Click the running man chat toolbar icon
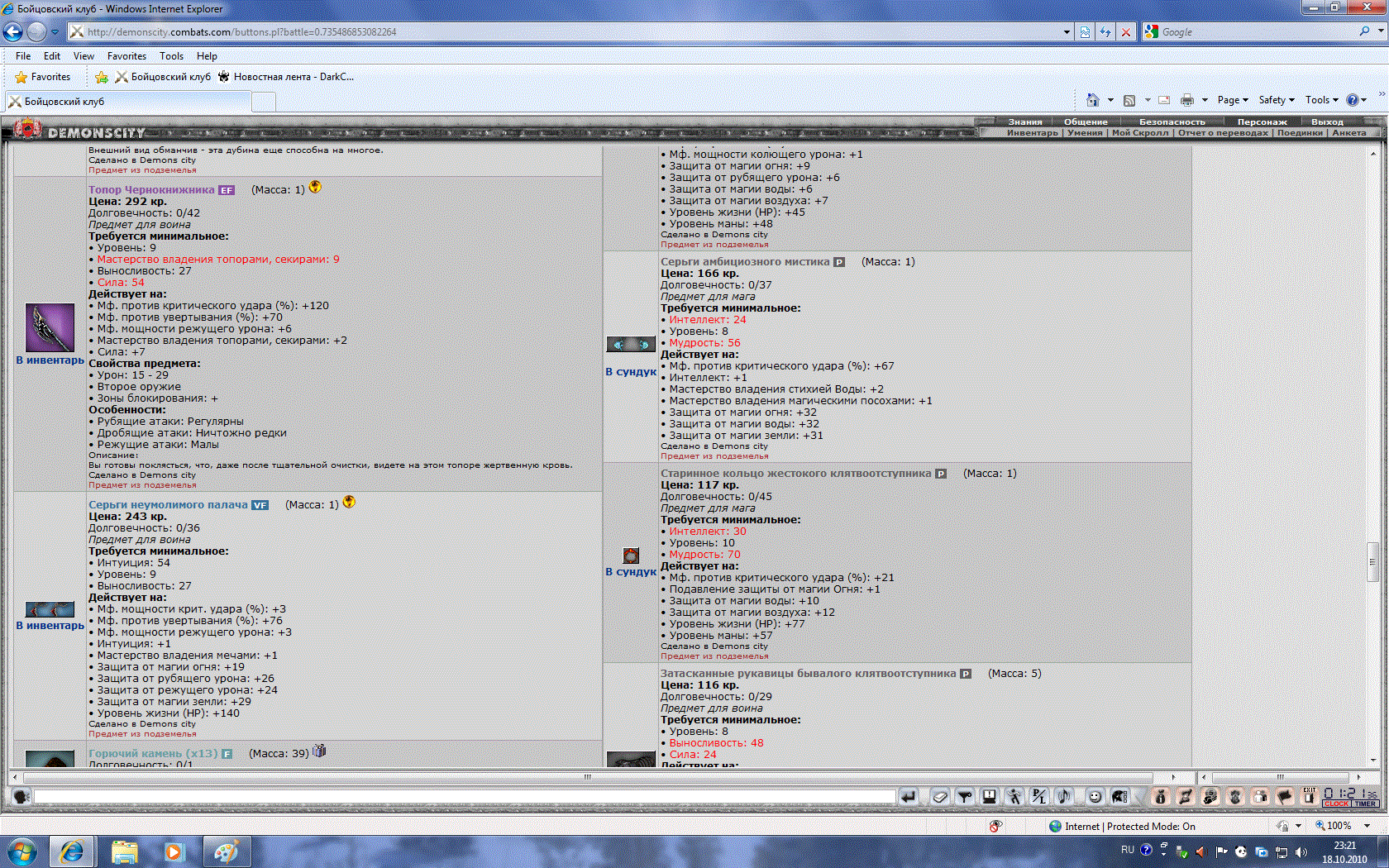The height and width of the screenshot is (868, 1389). pyautogui.click(x=1014, y=796)
